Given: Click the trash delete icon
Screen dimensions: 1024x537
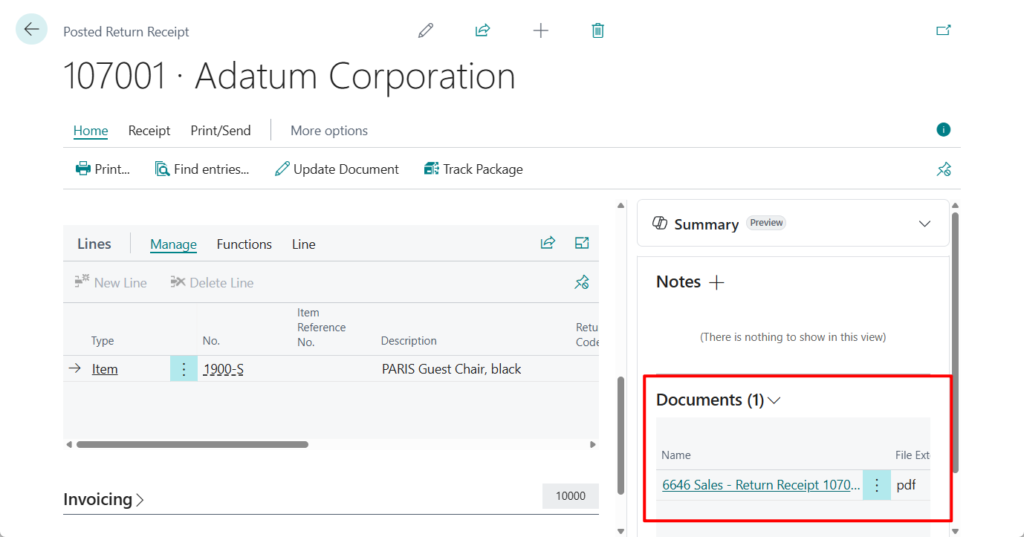Looking at the screenshot, I should [598, 30].
